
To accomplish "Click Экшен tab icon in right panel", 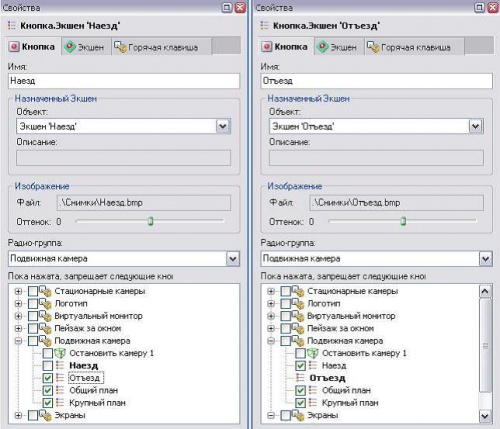I will point(322,47).
